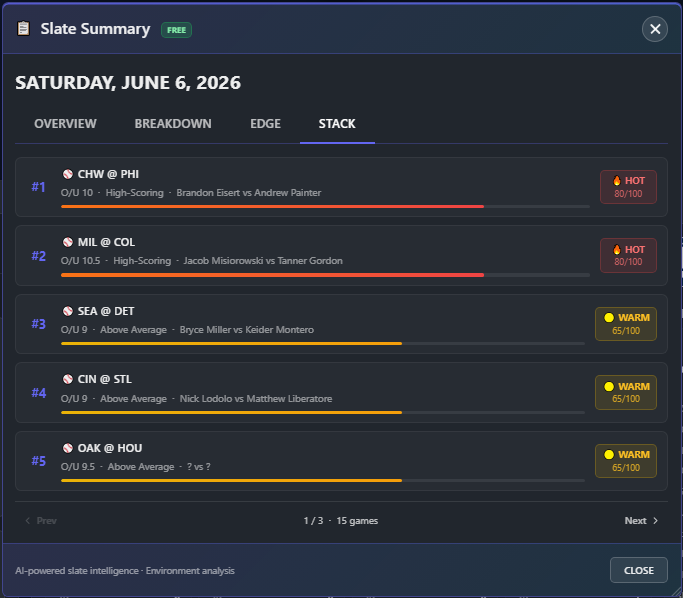The image size is (683, 598).
Task: Click the baseball icon next to MIL @ COL
Action: 68,242
